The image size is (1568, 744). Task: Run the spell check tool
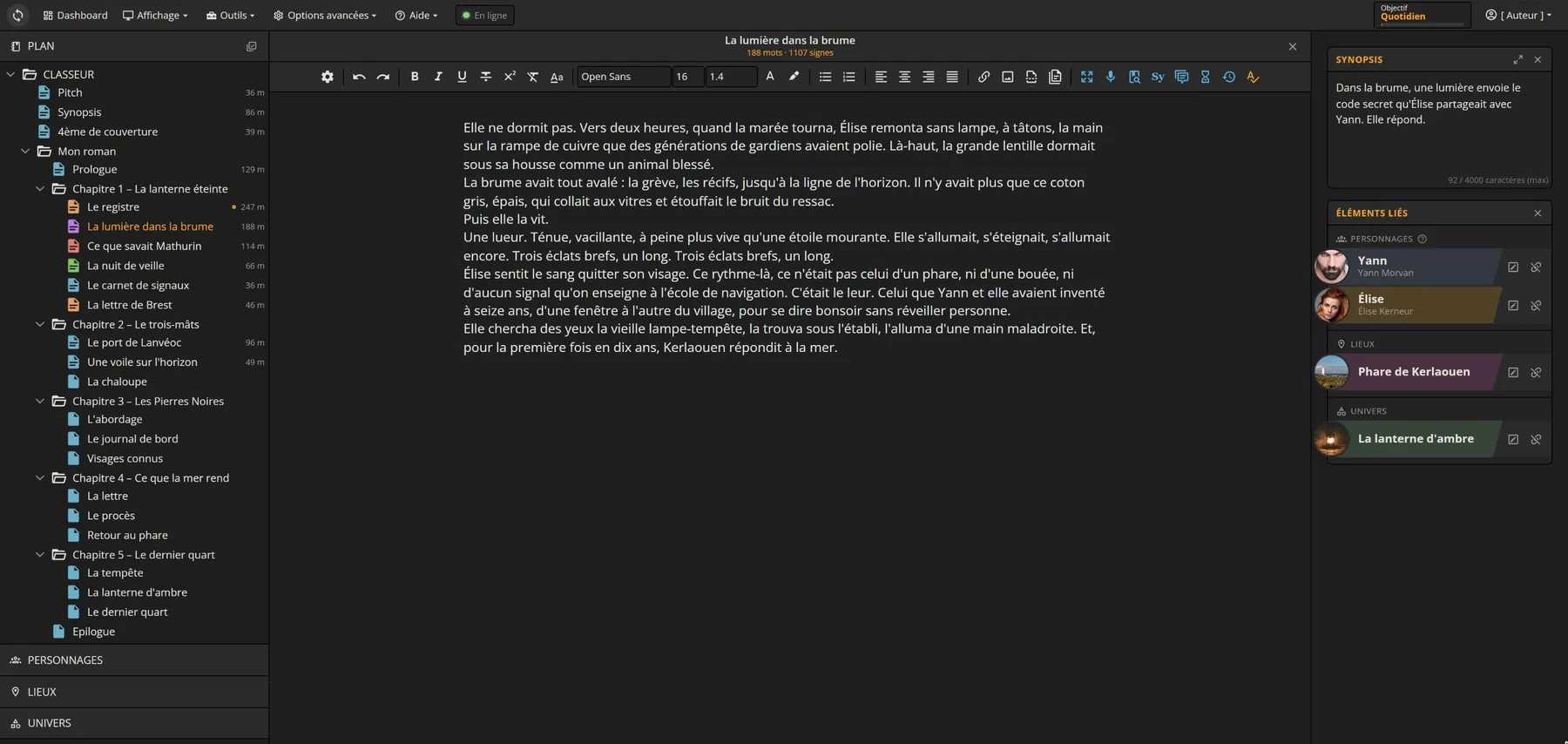(x=1253, y=77)
